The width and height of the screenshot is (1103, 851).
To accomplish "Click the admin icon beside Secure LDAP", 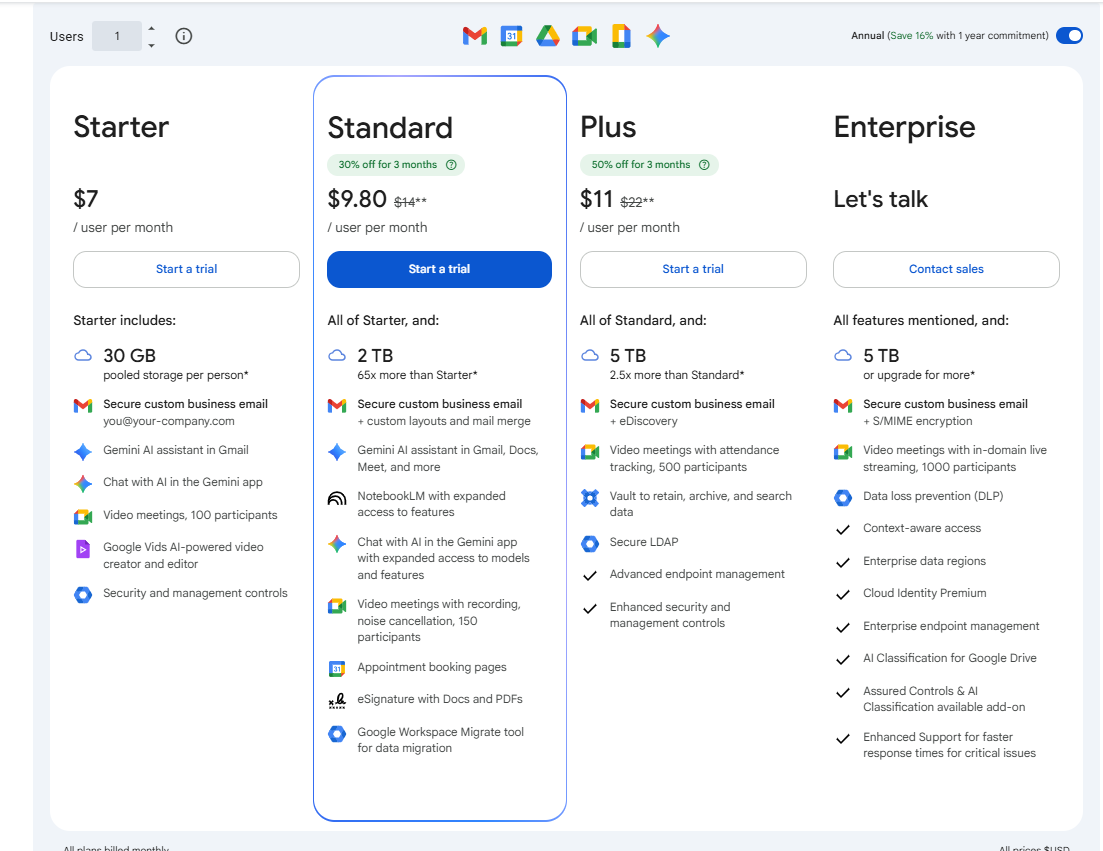I will point(589,544).
